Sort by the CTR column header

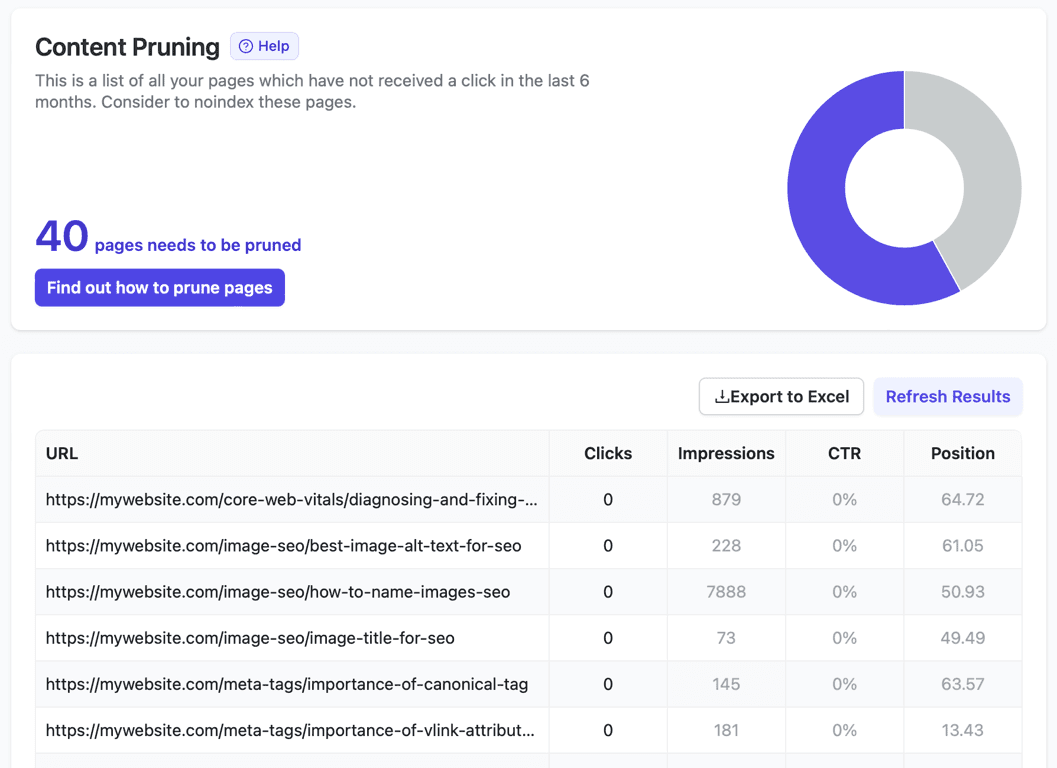845,454
